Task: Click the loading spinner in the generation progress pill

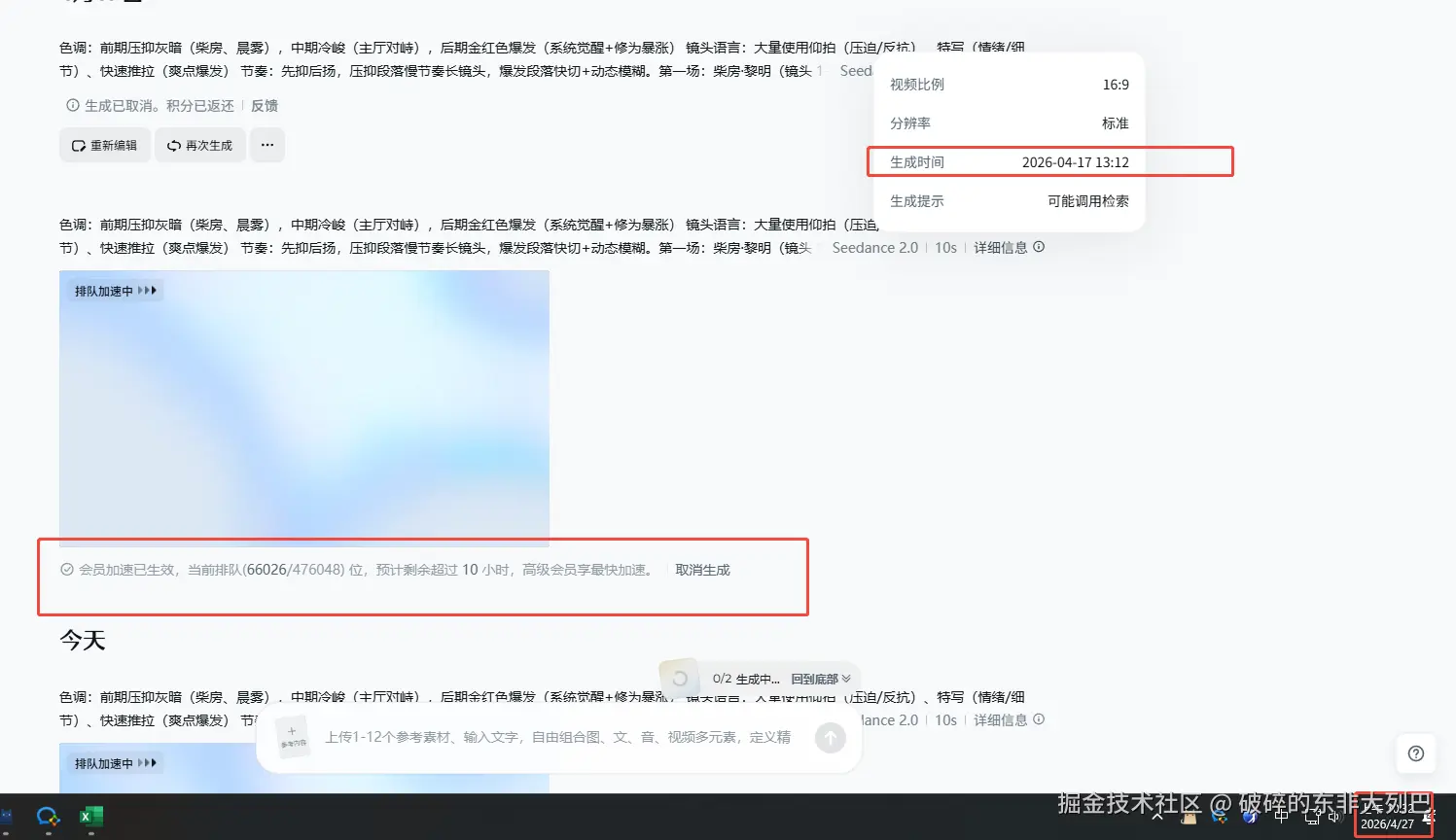Action: [x=679, y=678]
